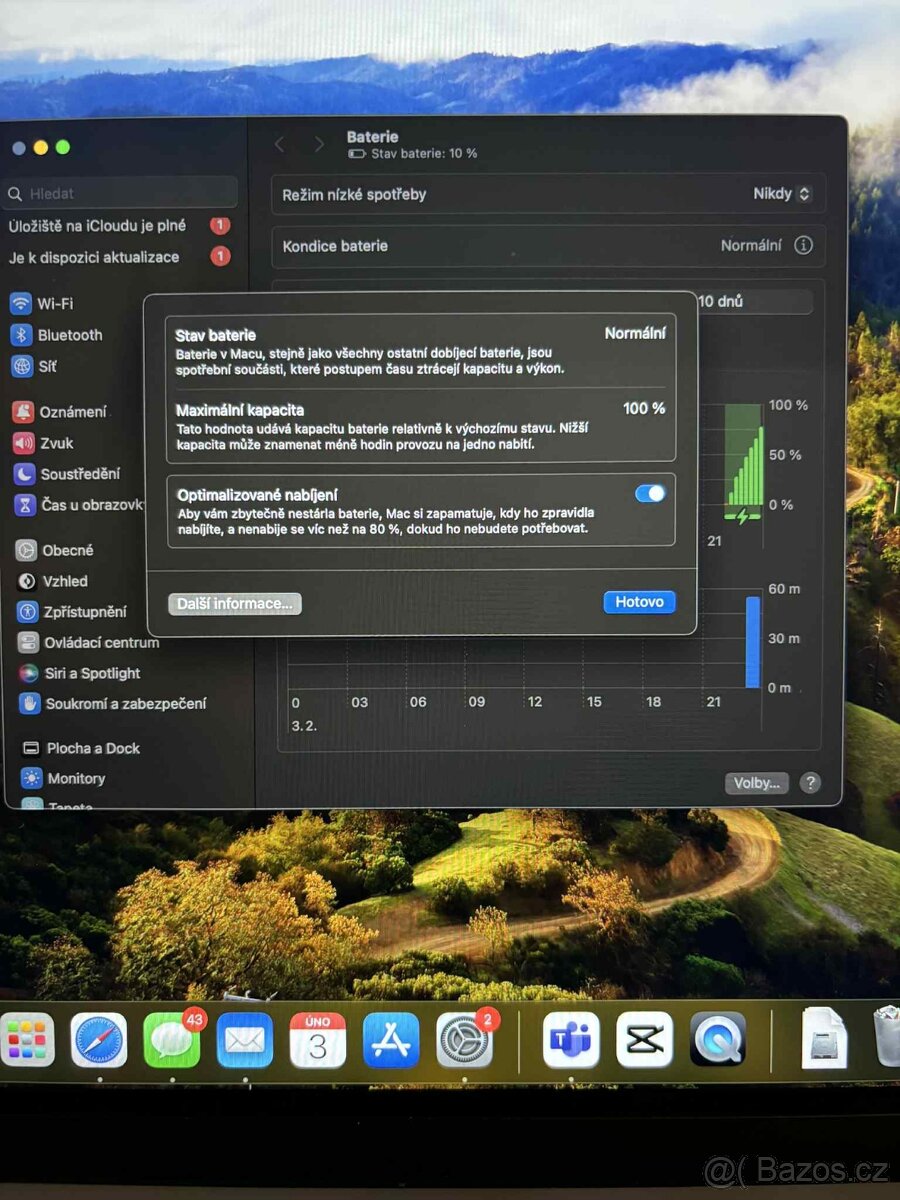Click the Kondice baterie info icon

tap(807, 245)
